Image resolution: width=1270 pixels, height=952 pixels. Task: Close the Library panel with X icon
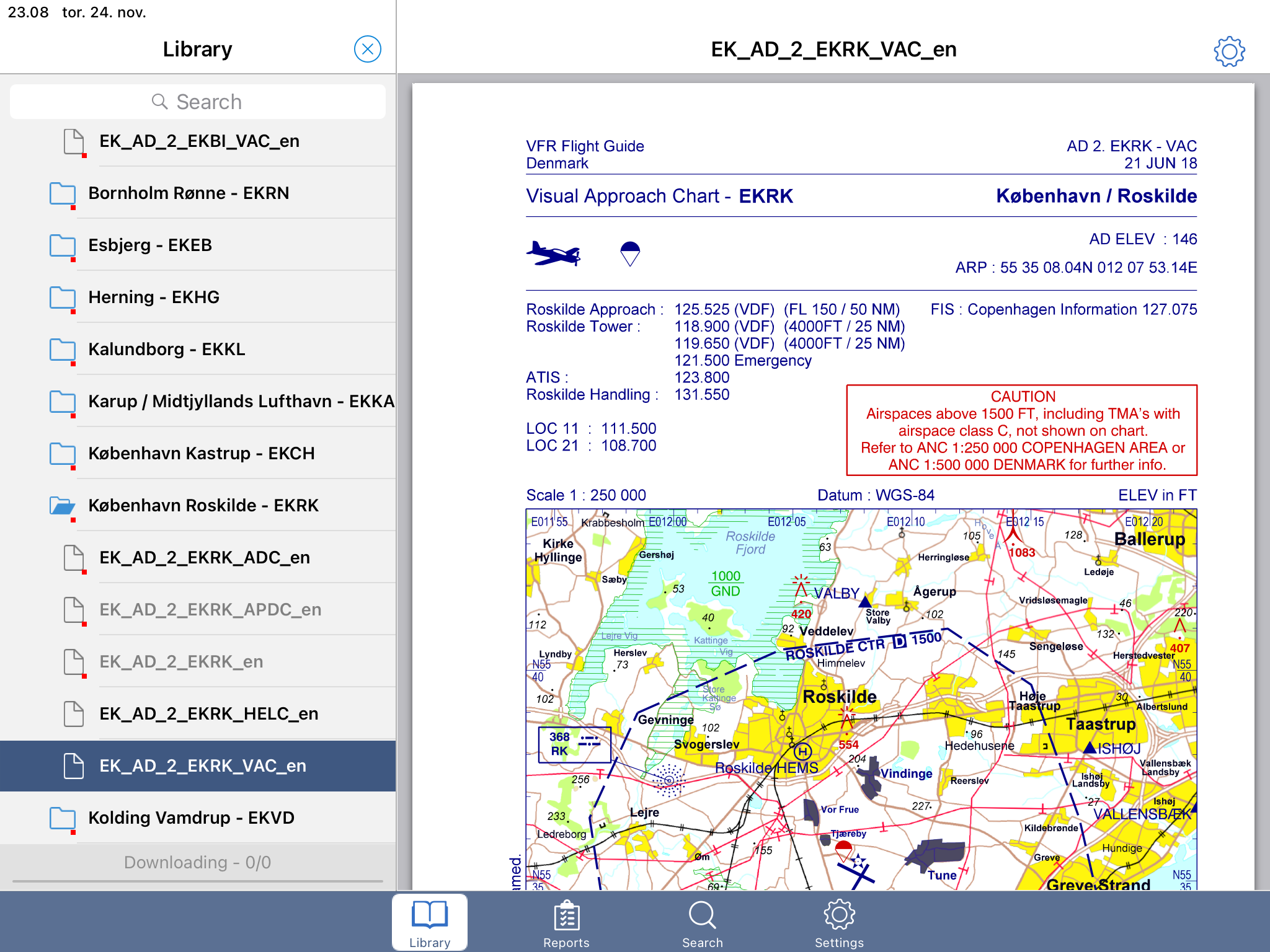368,49
